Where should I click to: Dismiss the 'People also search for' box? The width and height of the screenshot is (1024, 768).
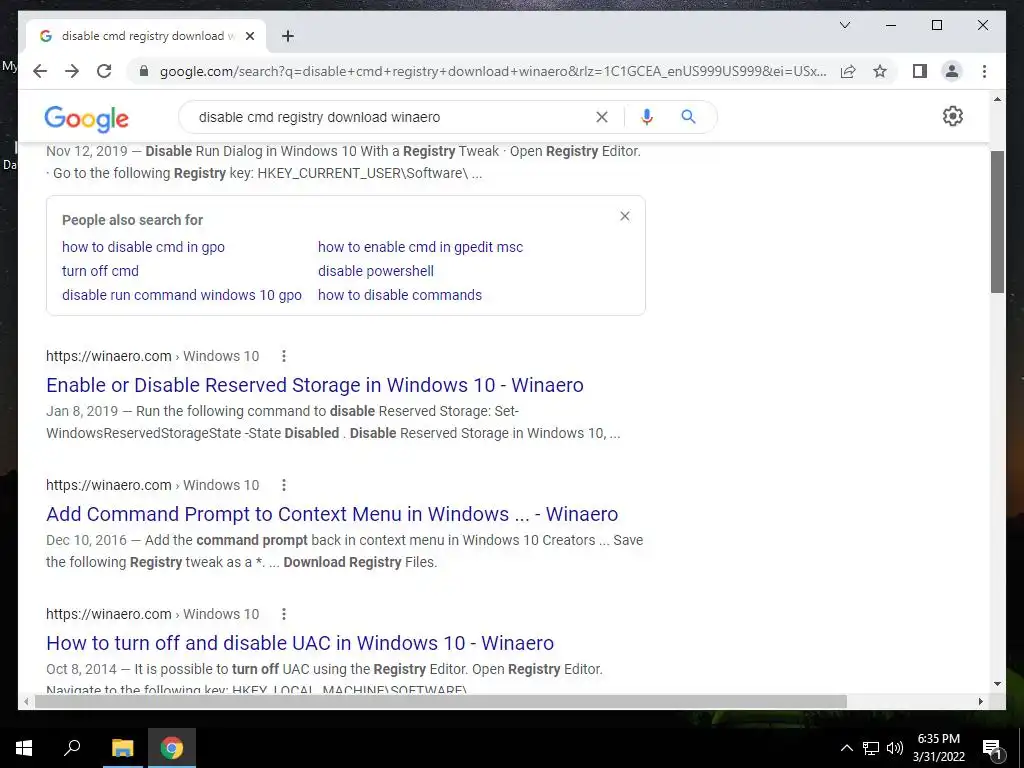coord(624,216)
